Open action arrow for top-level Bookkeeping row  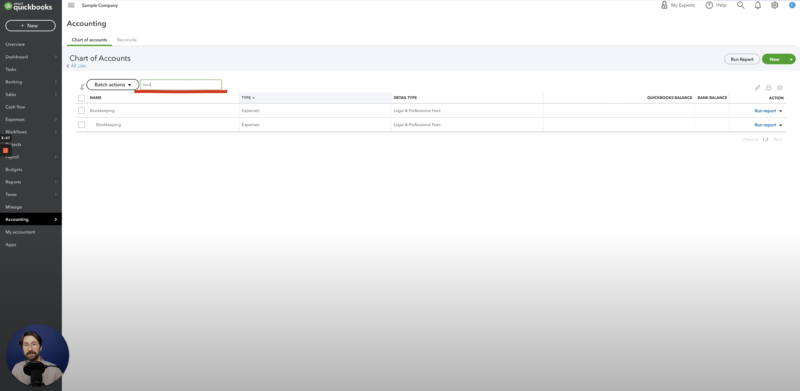click(x=781, y=111)
